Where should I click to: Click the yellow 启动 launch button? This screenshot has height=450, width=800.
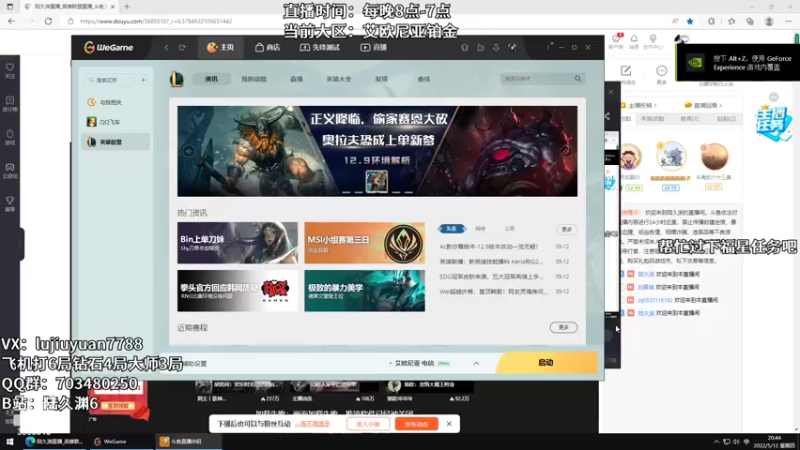(x=546, y=363)
